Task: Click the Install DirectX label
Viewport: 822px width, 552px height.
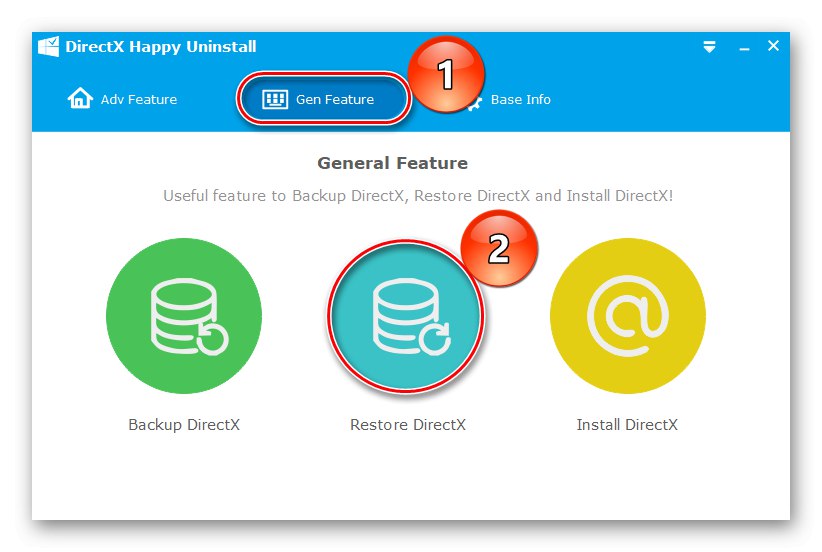Action: 627,425
